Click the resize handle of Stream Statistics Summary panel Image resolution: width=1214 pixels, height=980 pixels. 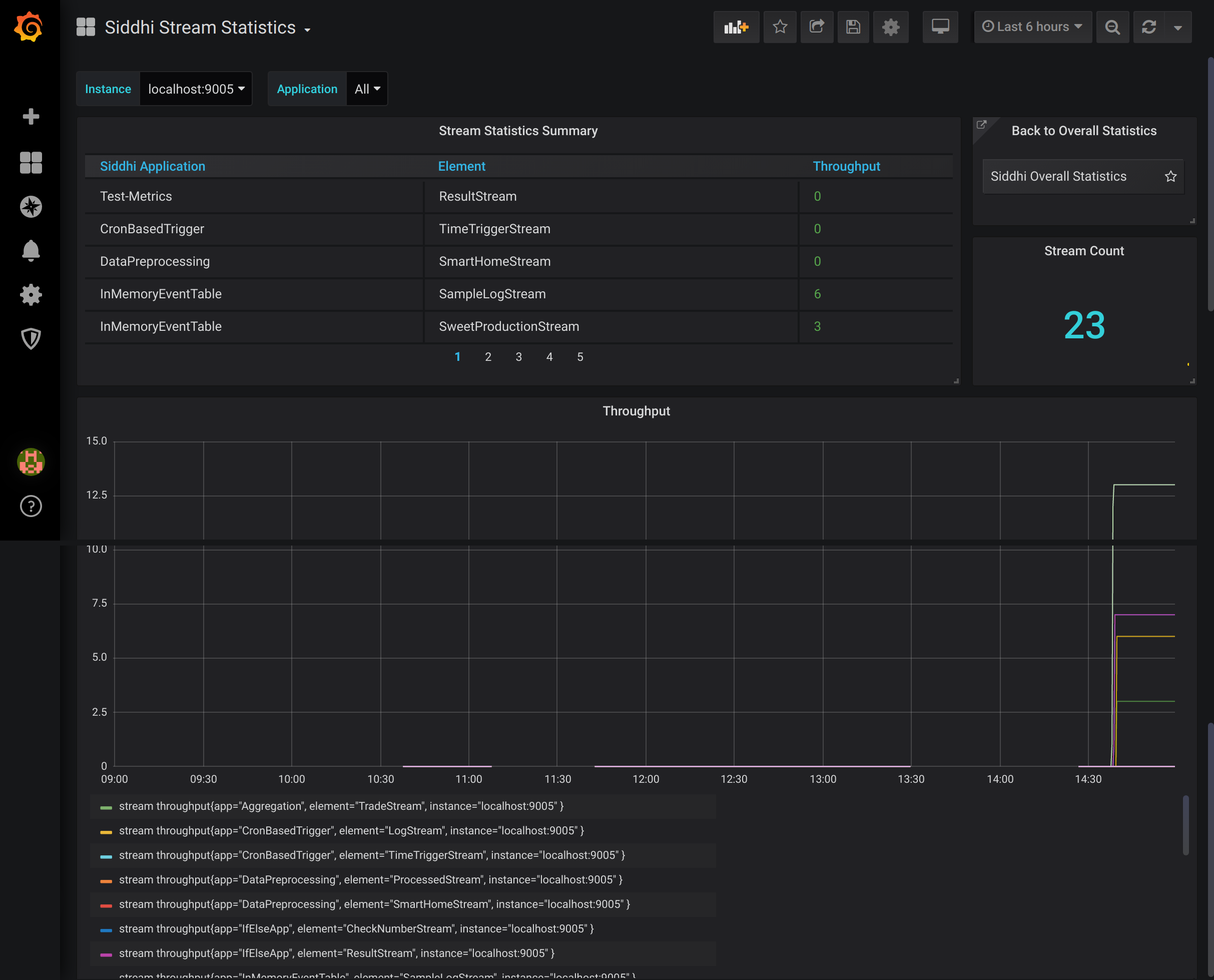click(x=956, y=381)
